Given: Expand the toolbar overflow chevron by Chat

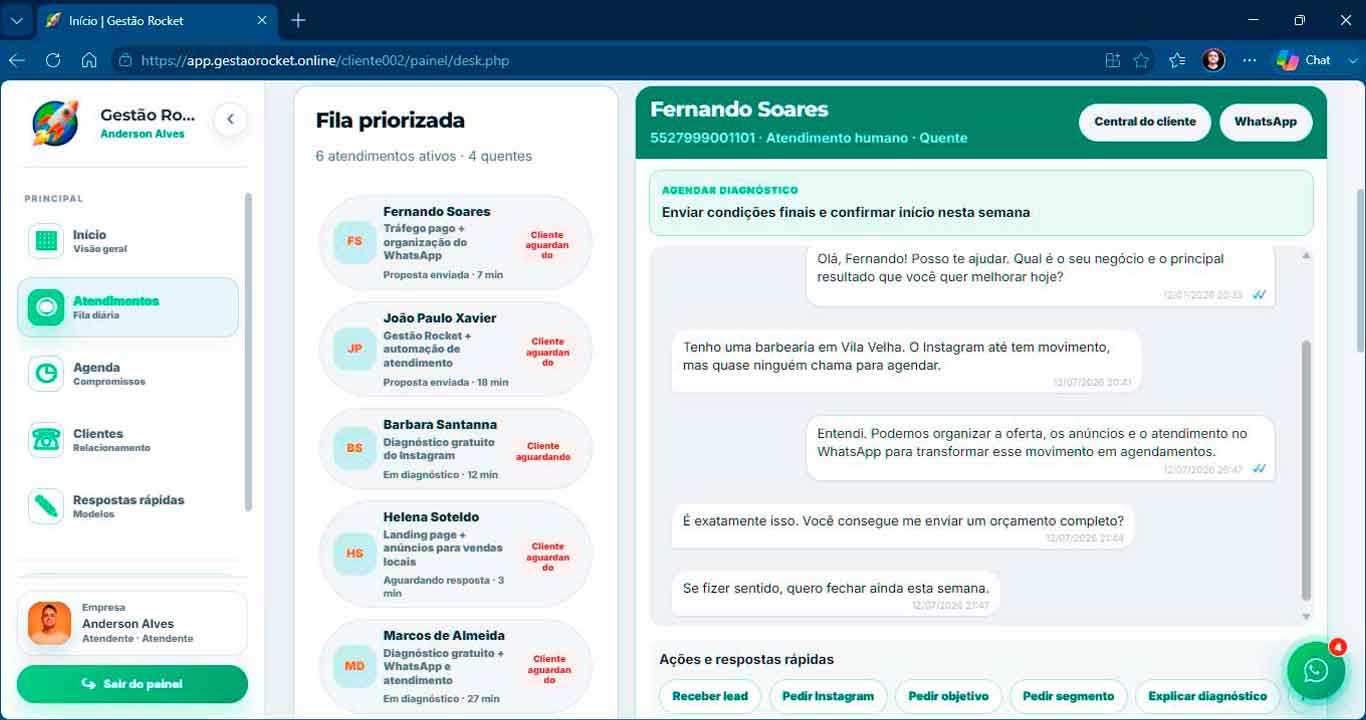Looking at the screenshot, I should tap(1354, 60).
